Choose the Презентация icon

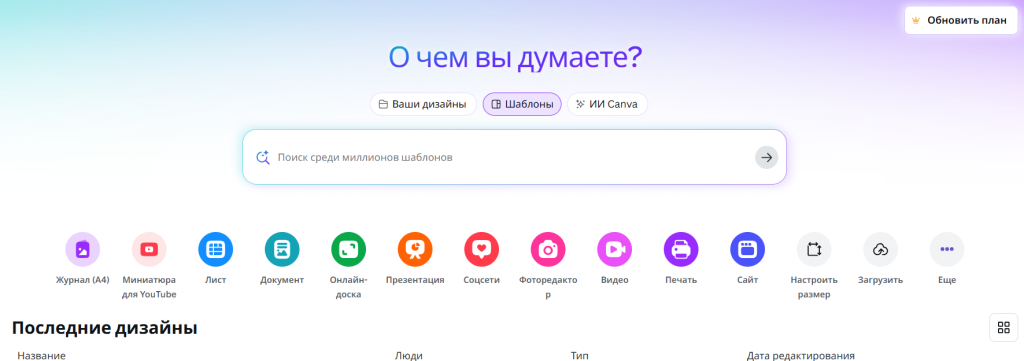point(415,249)
